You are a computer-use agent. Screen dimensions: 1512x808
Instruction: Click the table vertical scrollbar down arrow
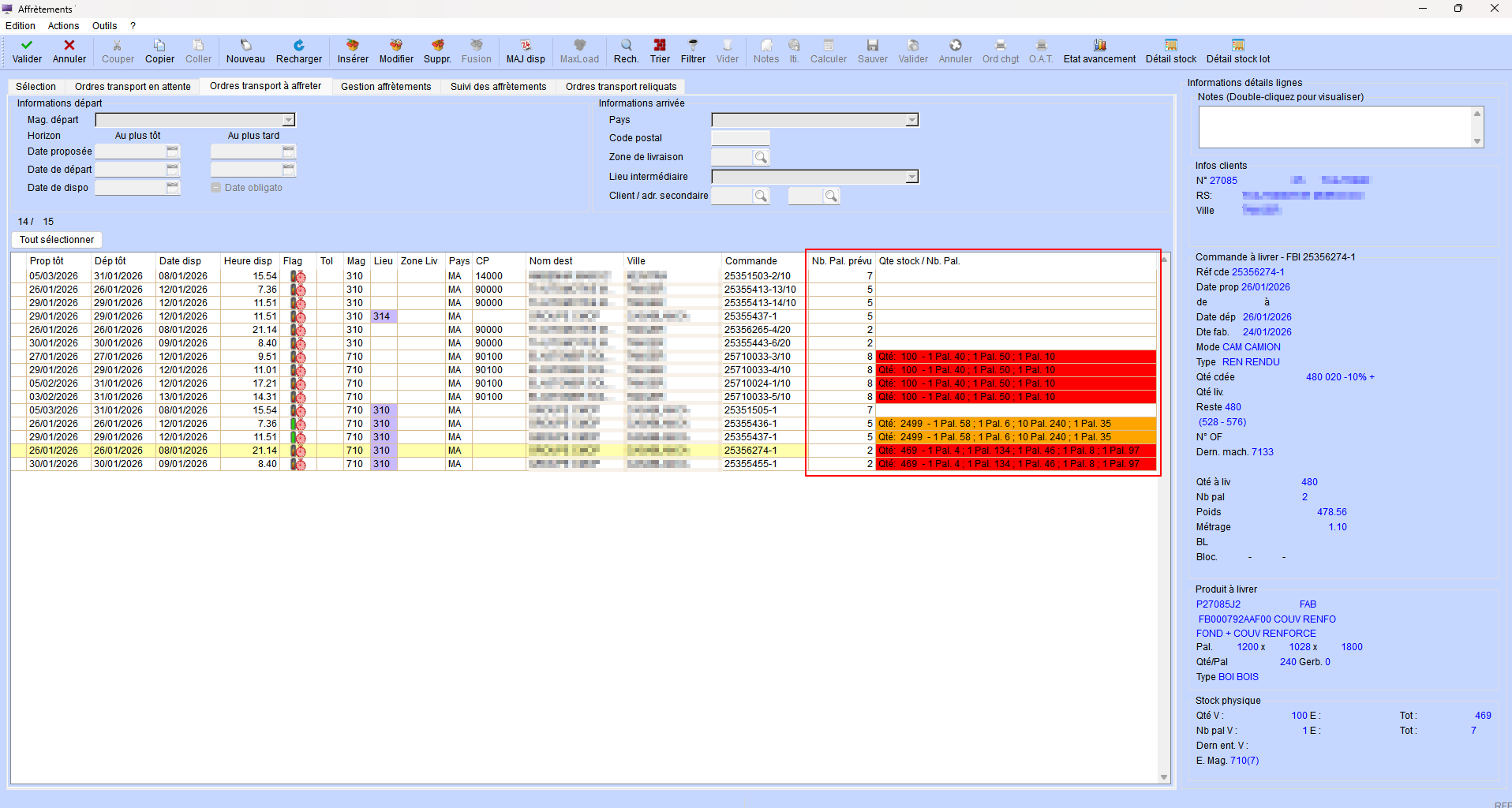1164,777
